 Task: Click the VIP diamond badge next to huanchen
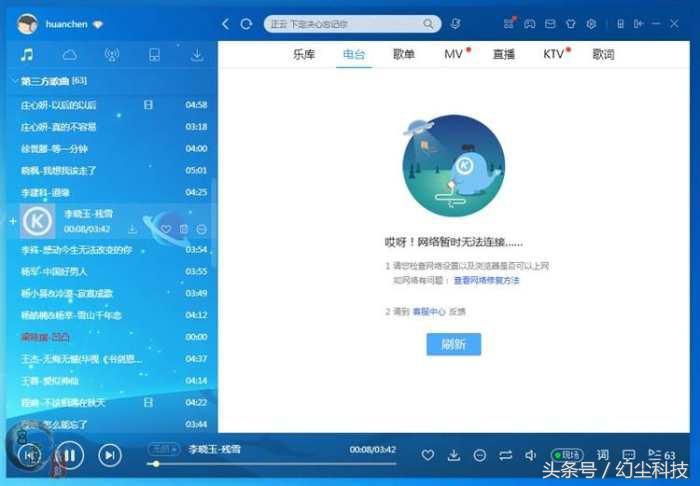[98, 25]
